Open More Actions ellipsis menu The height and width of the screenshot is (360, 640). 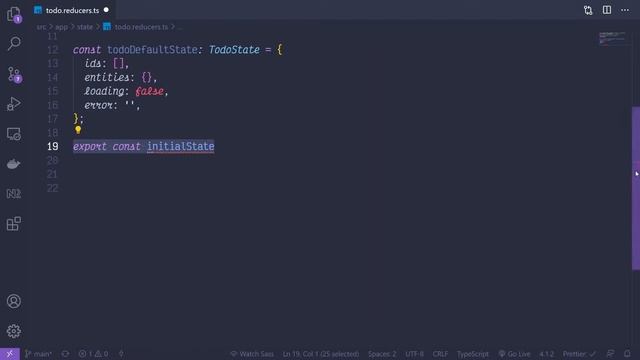pos(625,10)
